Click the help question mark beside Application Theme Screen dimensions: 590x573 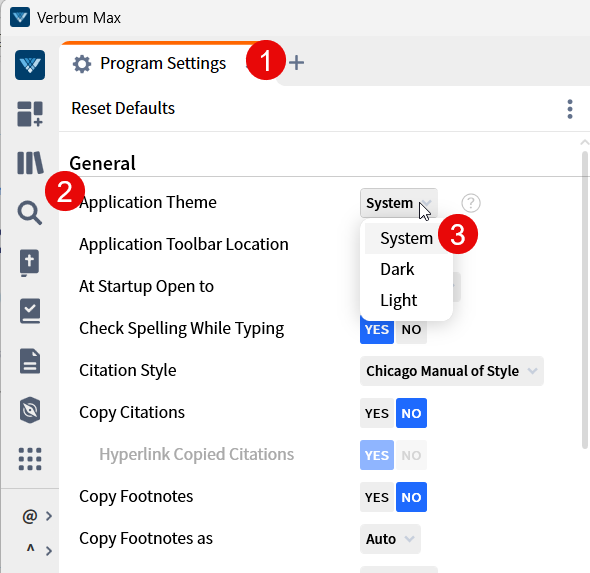471,203
